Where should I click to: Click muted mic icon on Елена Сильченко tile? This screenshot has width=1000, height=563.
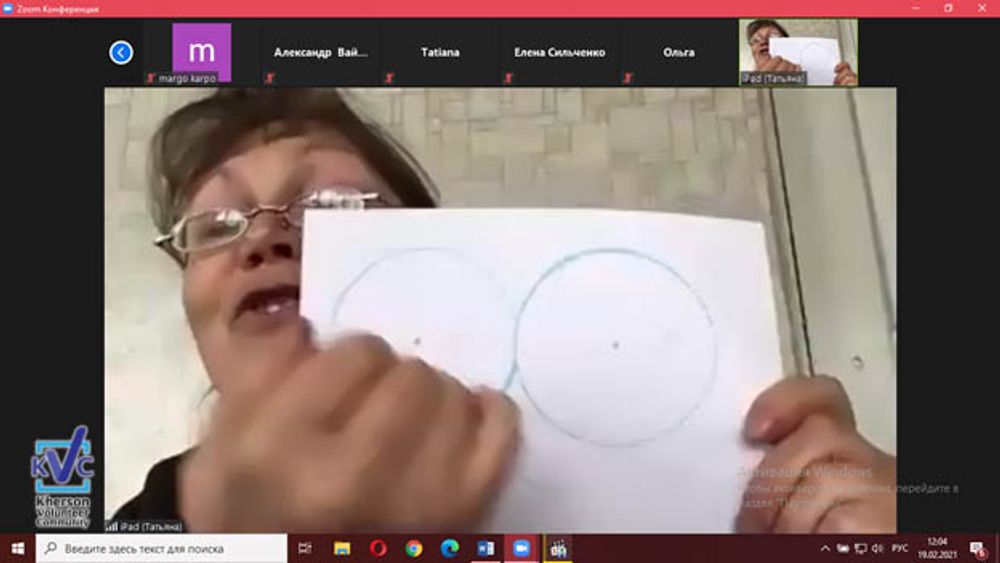[x=508, y=78]
